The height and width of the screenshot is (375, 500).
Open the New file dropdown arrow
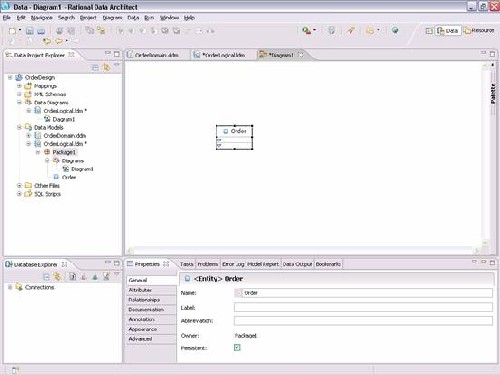[x=20, y=31]
